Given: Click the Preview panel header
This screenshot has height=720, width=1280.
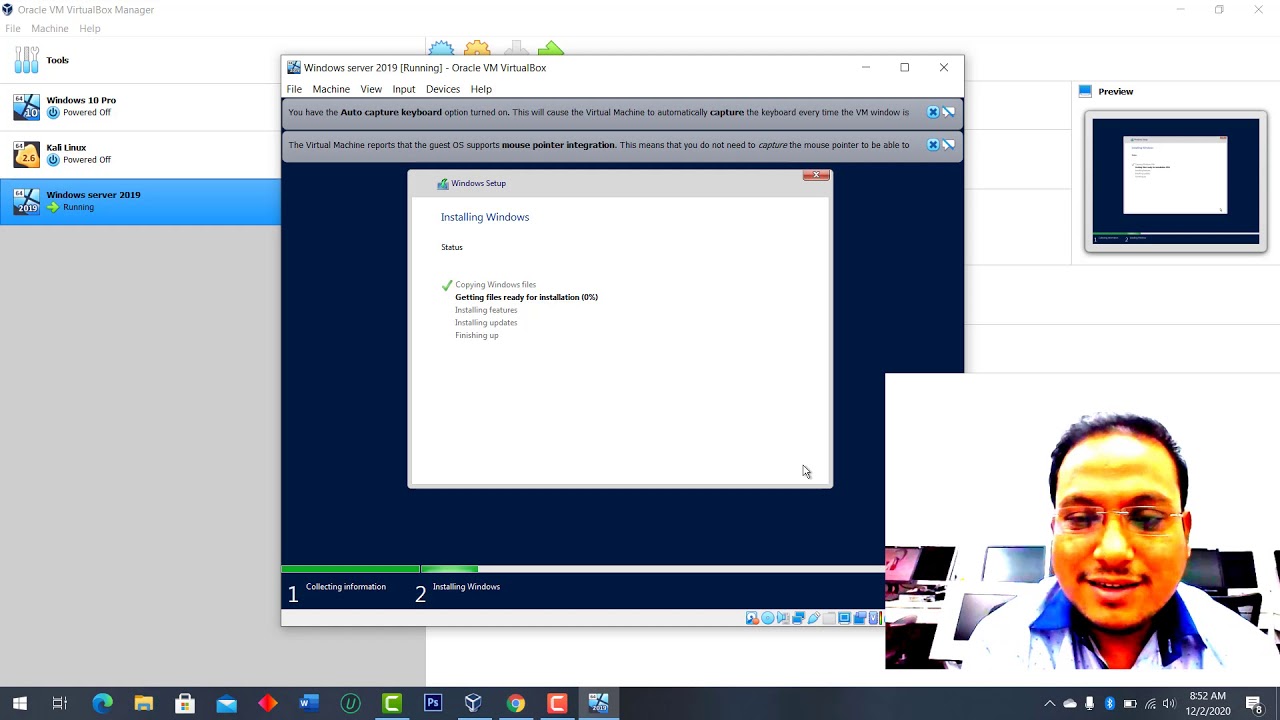Looking at the screenshot, I should tap(1115, 91).
